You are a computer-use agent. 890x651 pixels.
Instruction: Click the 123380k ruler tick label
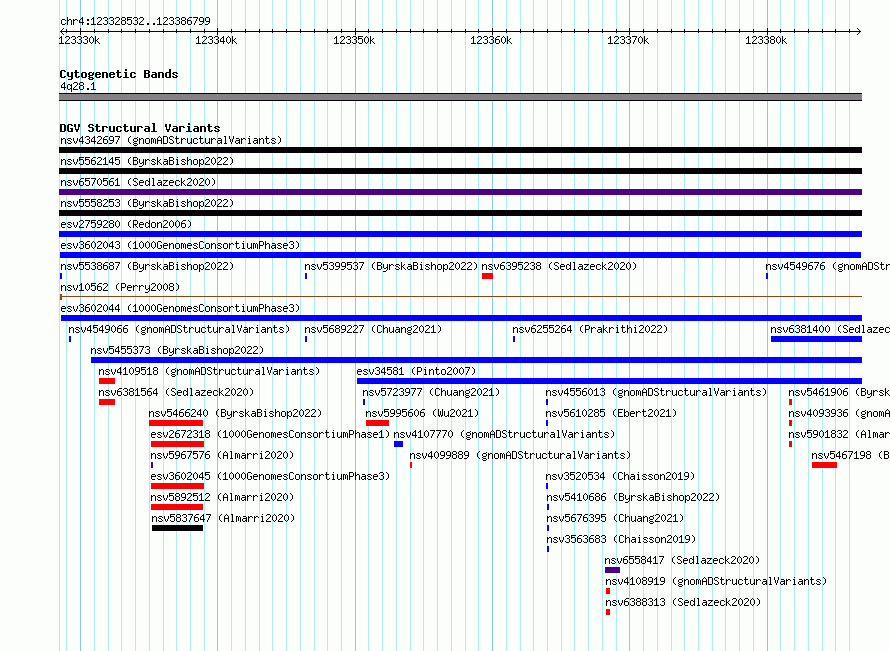(766, 40)
